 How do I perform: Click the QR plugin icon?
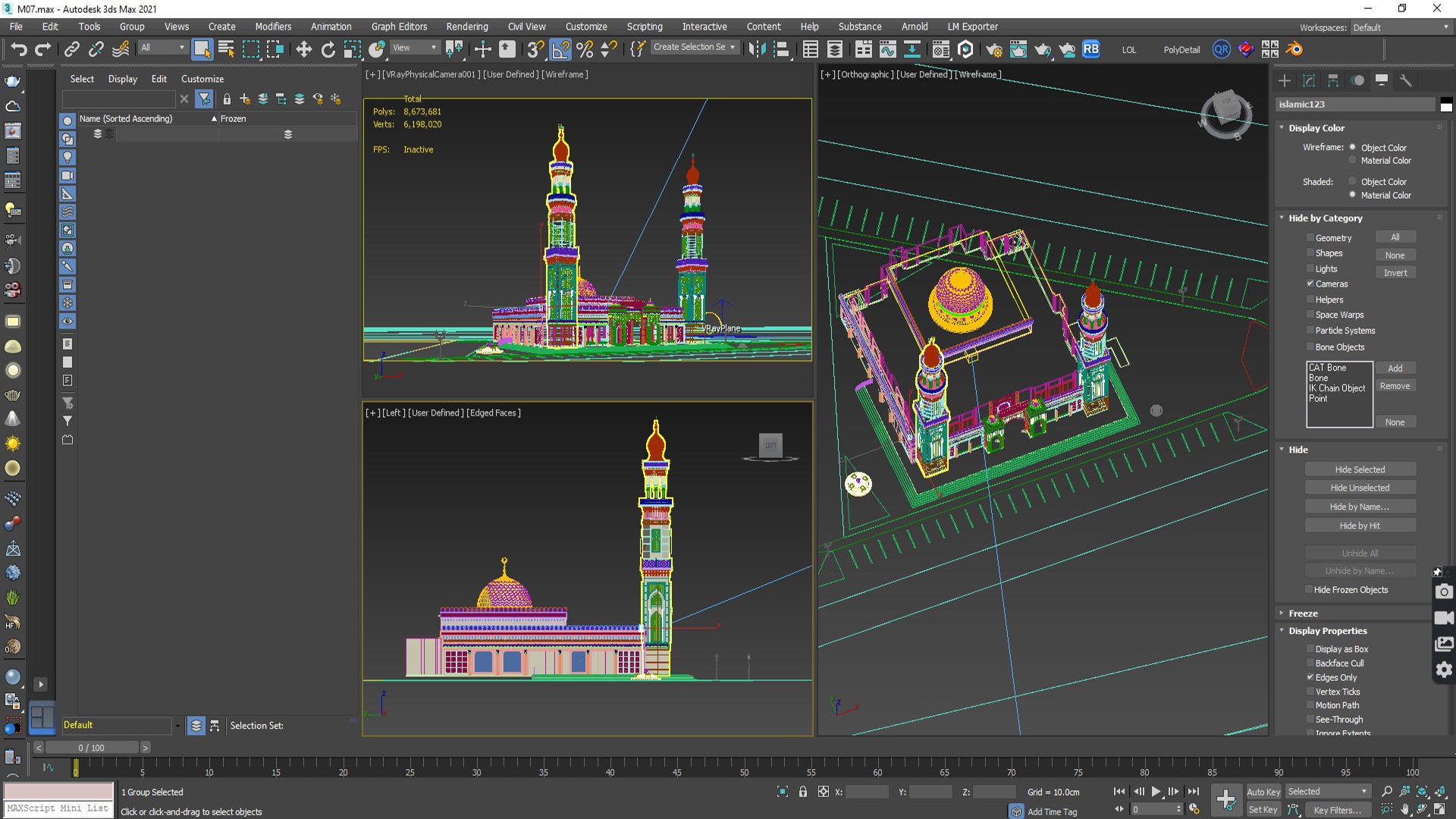[x=1221, y=49]
